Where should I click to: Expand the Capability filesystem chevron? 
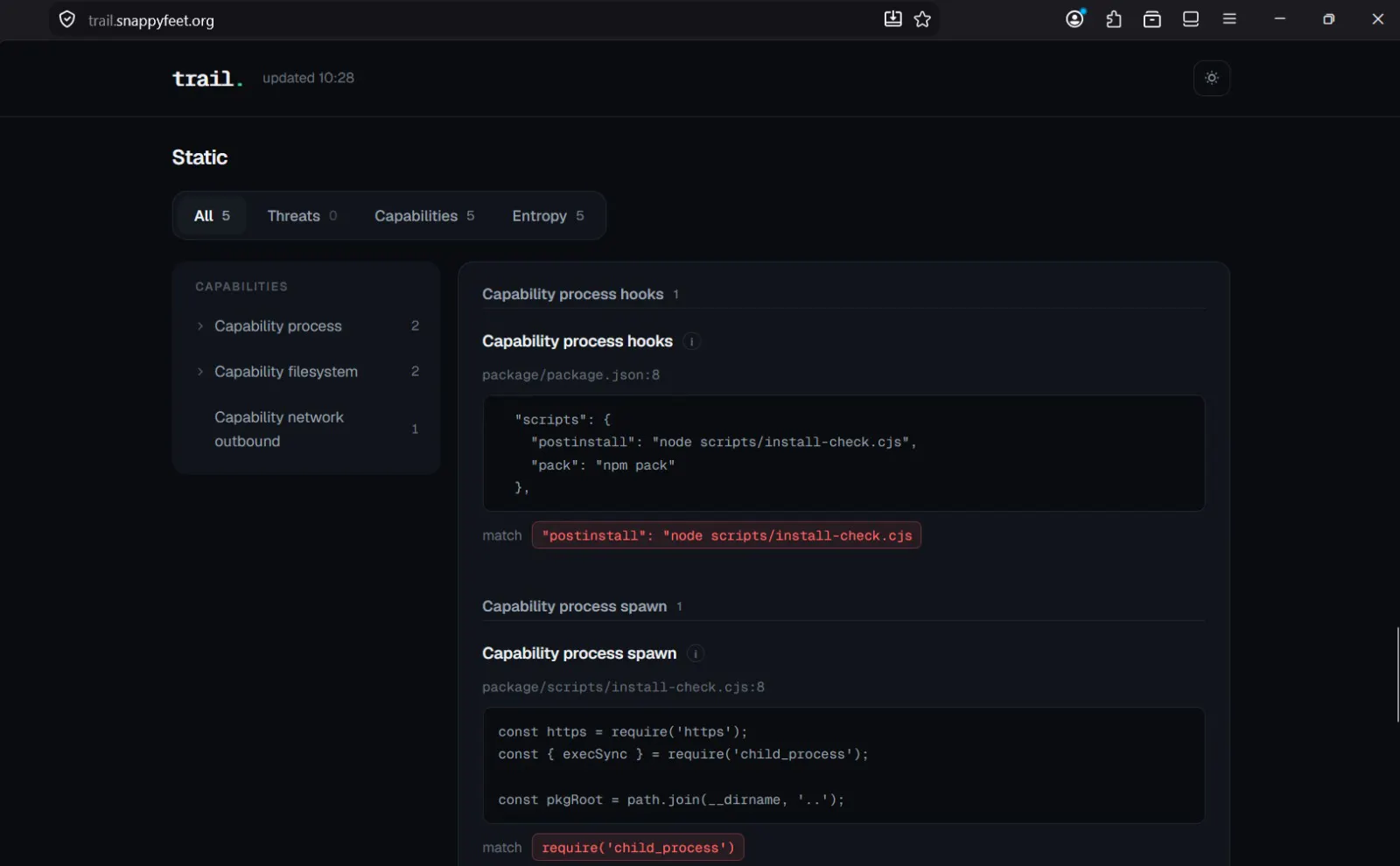[200, 372]
